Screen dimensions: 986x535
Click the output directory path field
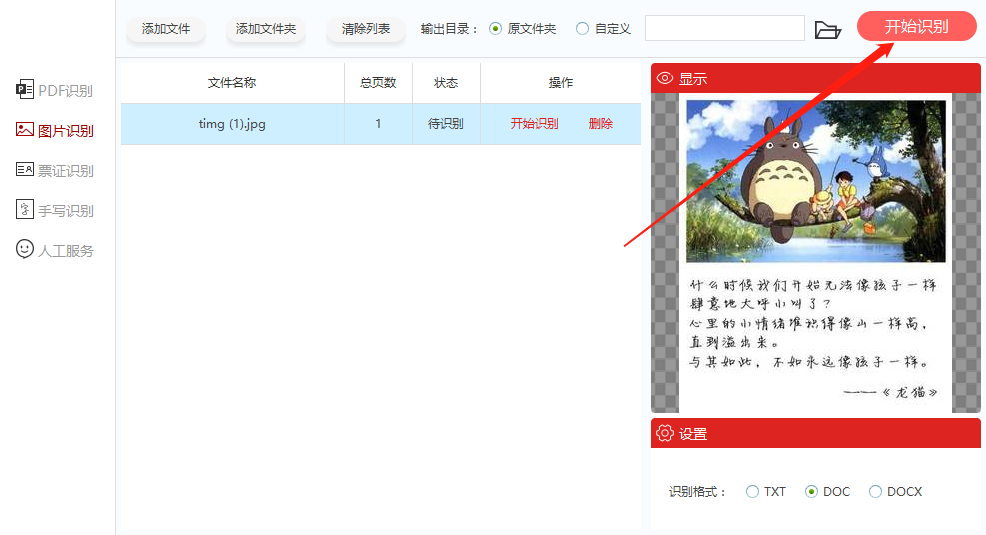[x=725, y=28]
